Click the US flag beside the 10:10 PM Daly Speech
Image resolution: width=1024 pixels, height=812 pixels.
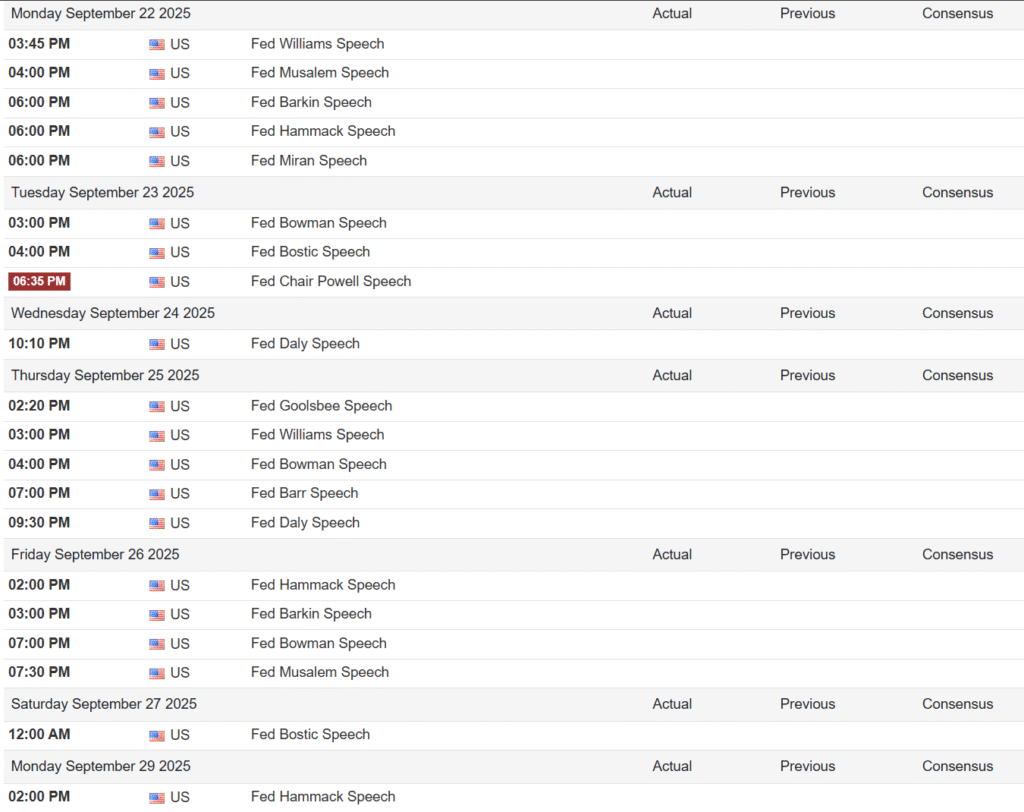point(157,344)
